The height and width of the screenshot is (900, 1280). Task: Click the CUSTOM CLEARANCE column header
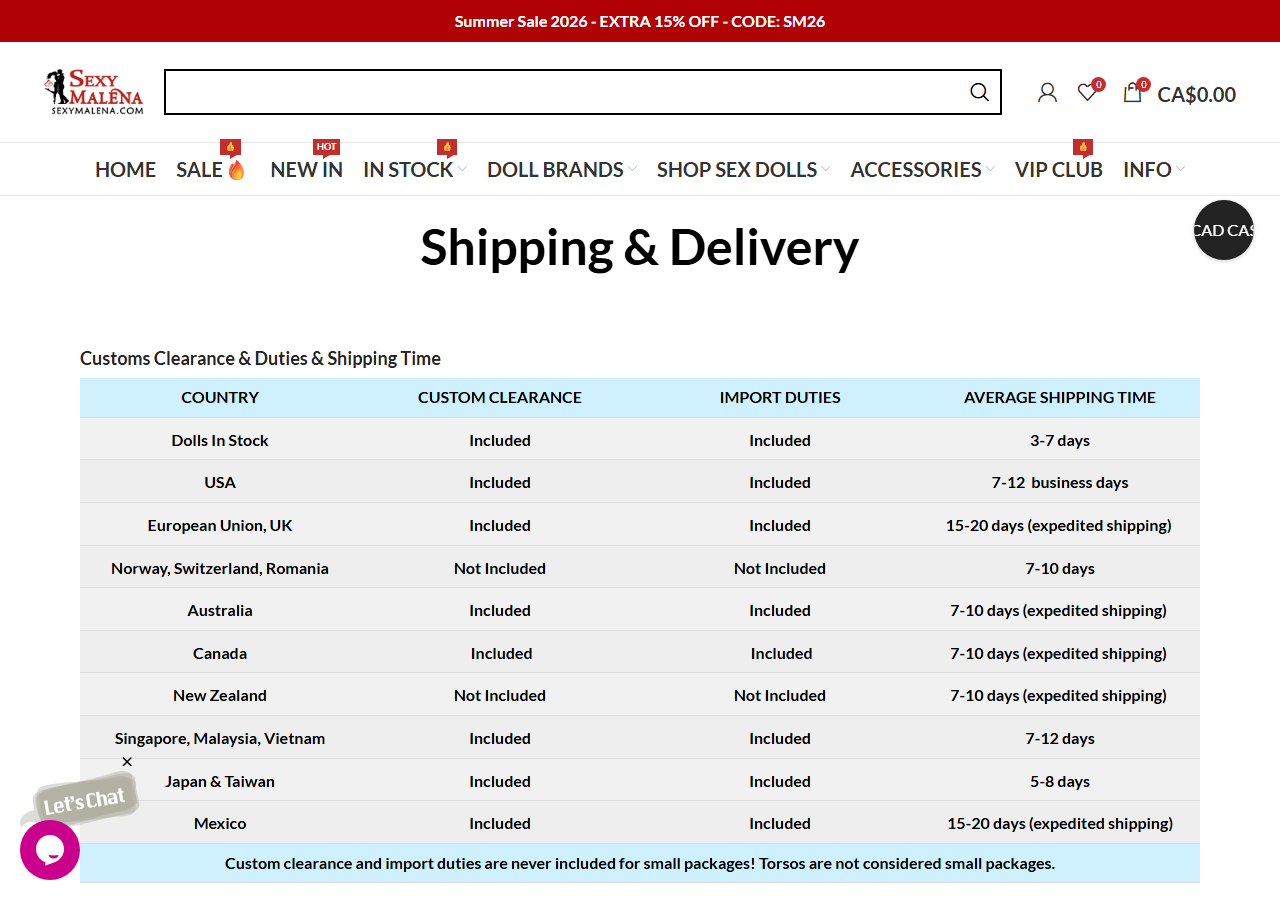[500, 397]
